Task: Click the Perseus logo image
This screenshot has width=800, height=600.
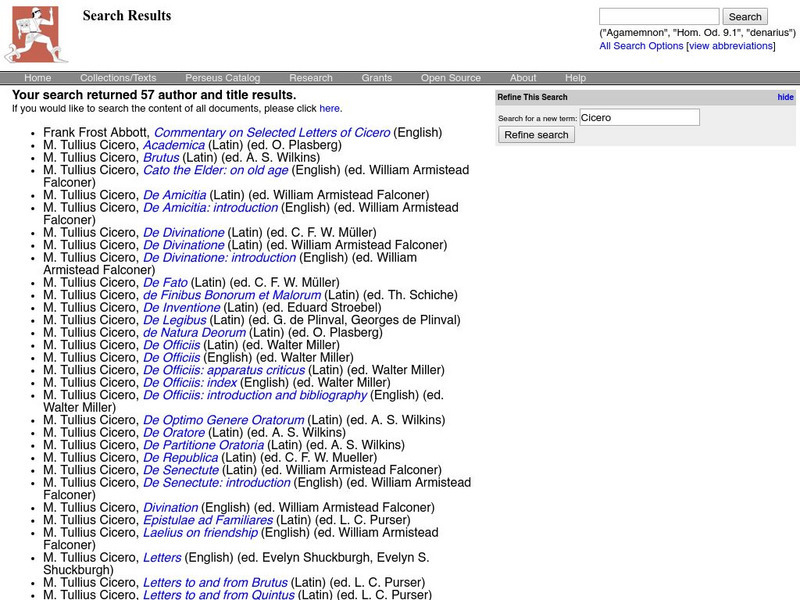Action: coord(36,34)
